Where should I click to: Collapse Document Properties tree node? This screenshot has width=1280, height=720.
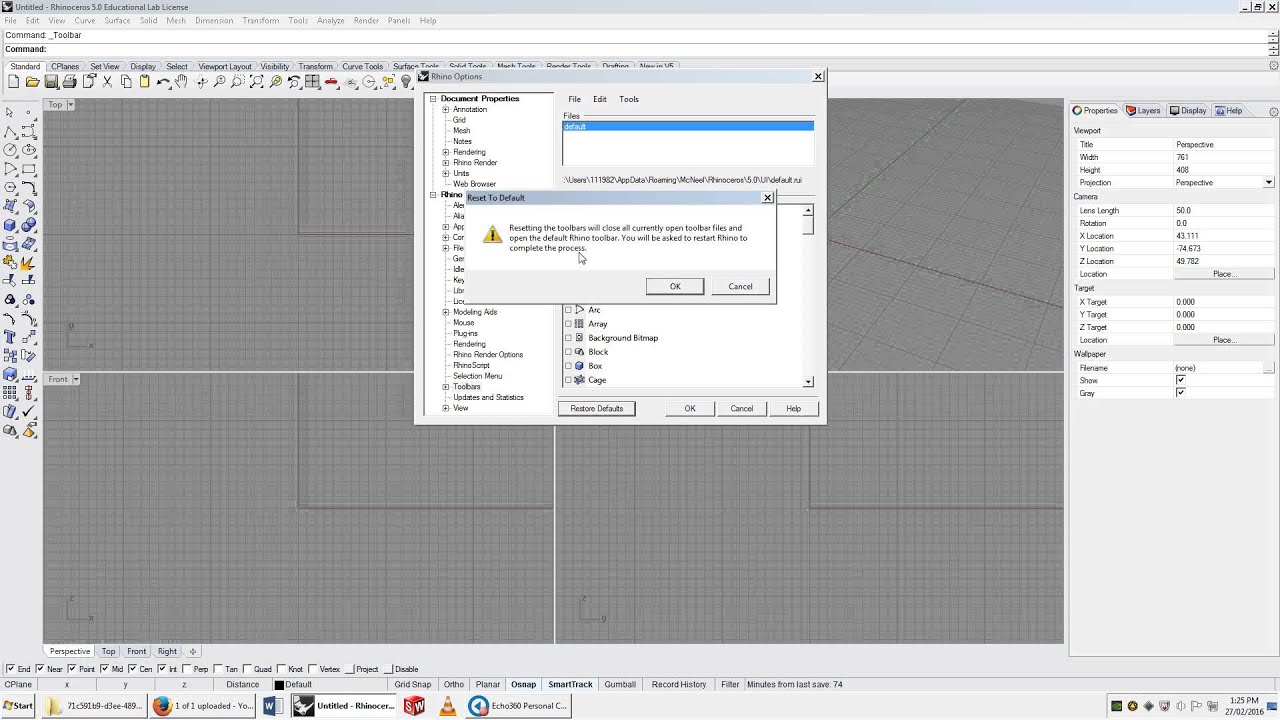[433, 99]
